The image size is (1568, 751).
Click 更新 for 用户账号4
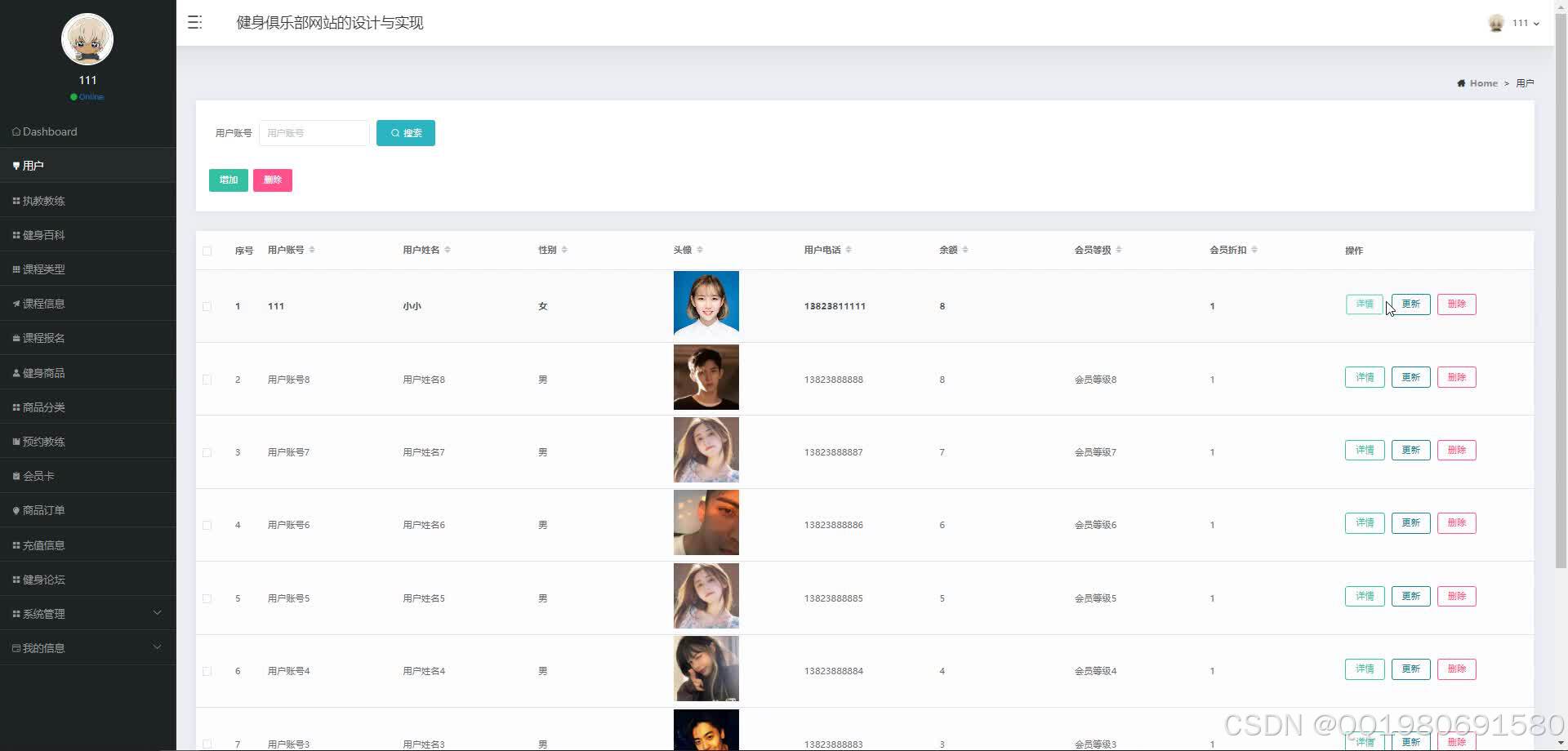pos(1411,669)
